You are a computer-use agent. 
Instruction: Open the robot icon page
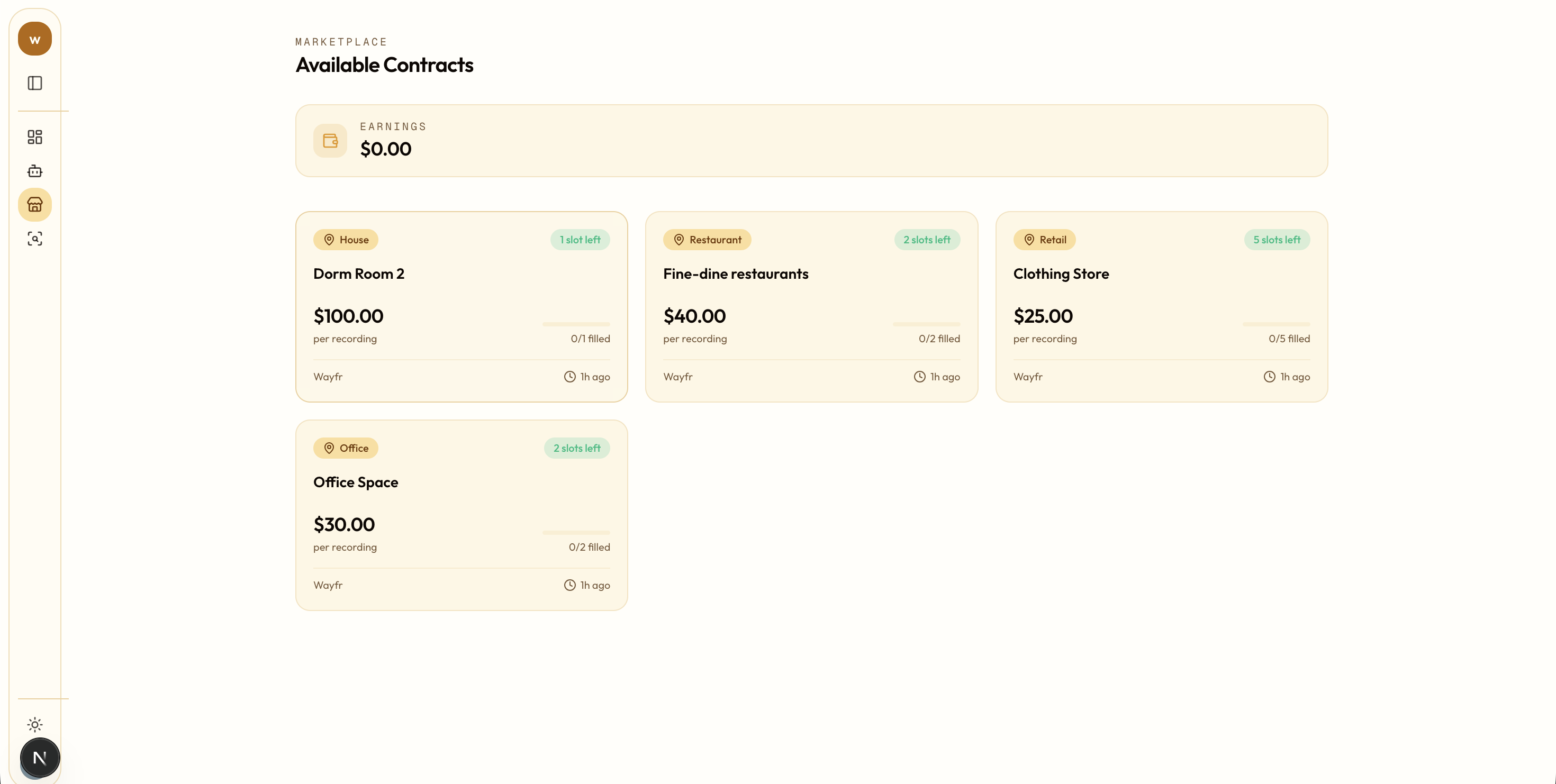tap(34, 171)
